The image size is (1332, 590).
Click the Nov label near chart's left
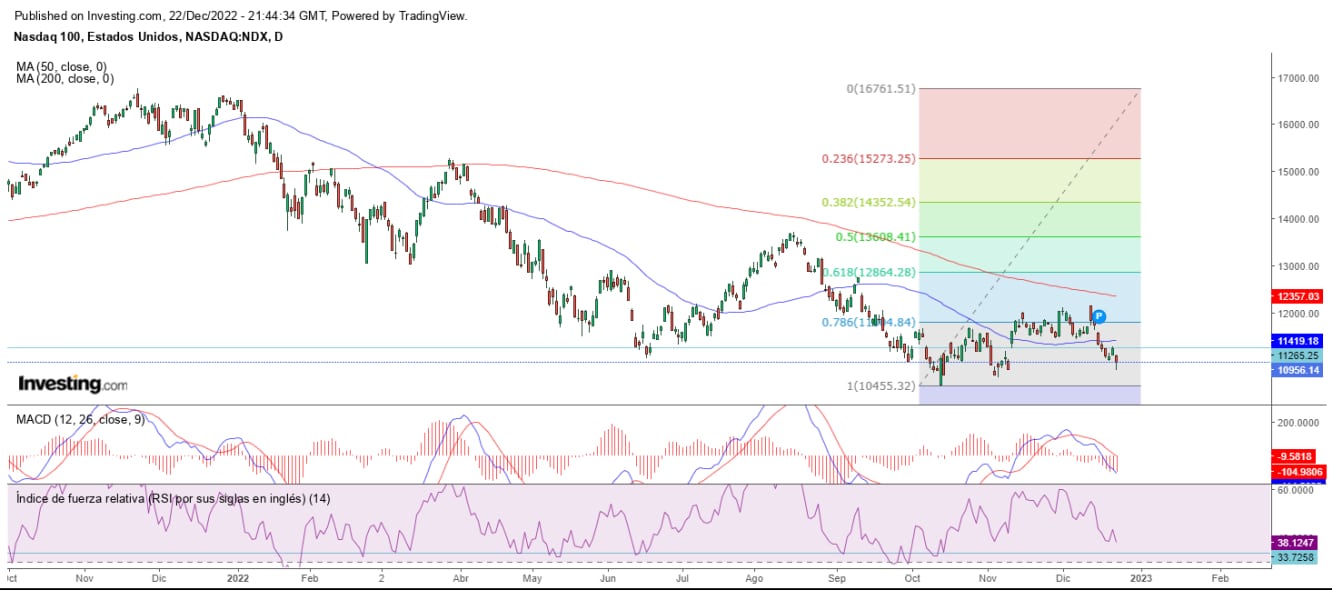click(x=84, y=577)
